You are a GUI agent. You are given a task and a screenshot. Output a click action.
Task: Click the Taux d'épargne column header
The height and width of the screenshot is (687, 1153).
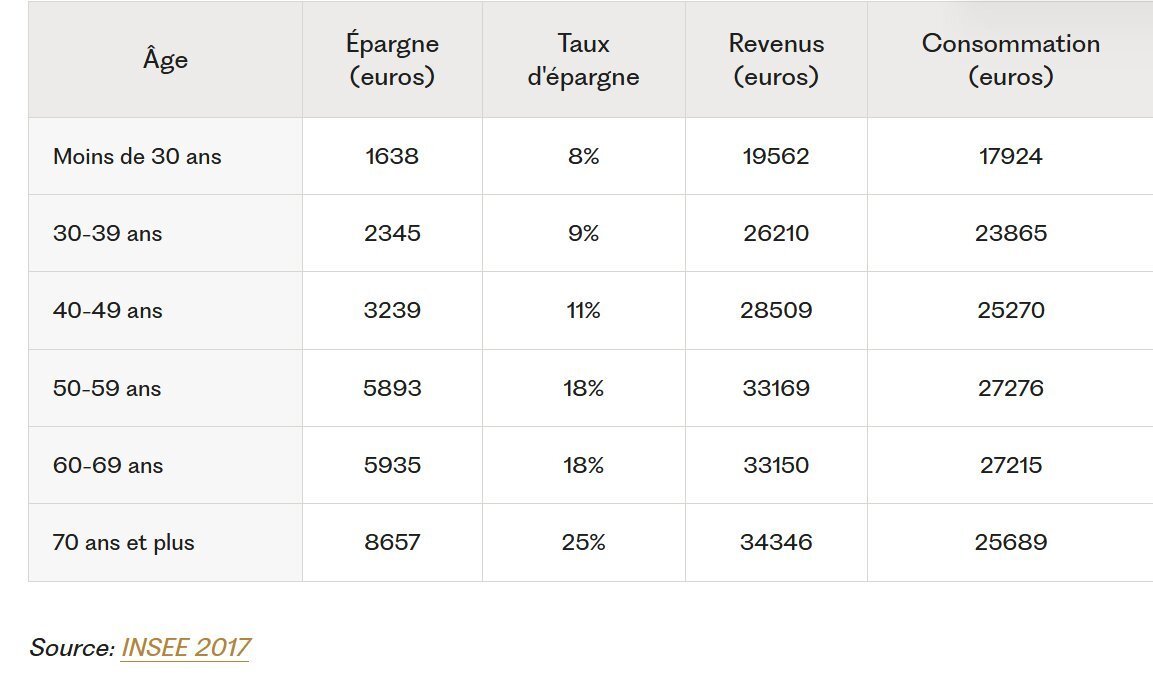coord(583,60)
